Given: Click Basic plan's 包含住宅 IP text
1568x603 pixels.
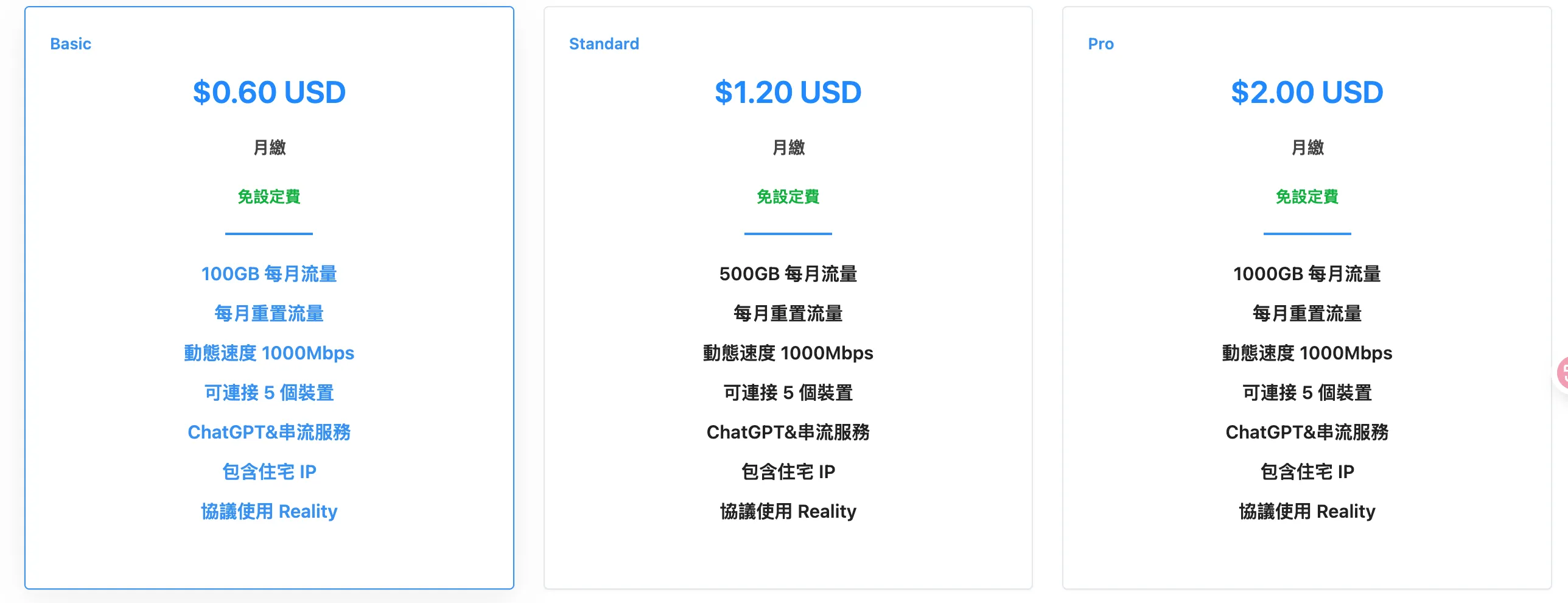Looking at the screenshot, I should click(x=269, y=472).
